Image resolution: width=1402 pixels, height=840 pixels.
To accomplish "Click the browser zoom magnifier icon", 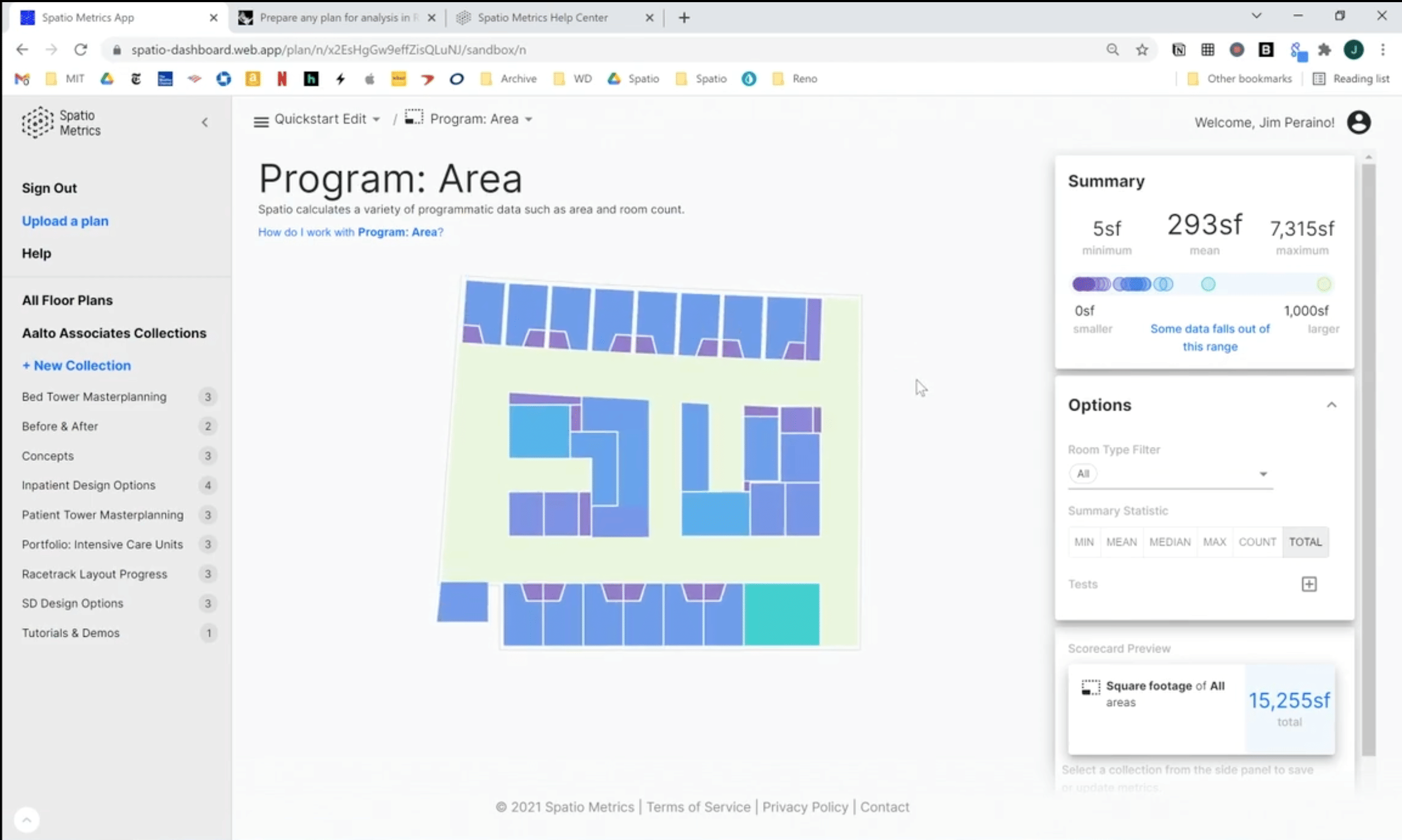I will pos(1112,50).
